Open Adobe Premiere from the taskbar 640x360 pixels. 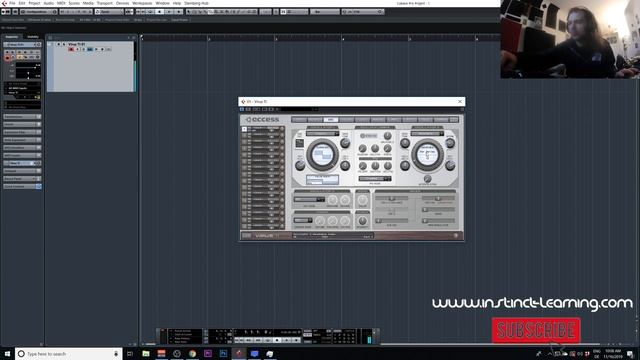coord(208,353)
